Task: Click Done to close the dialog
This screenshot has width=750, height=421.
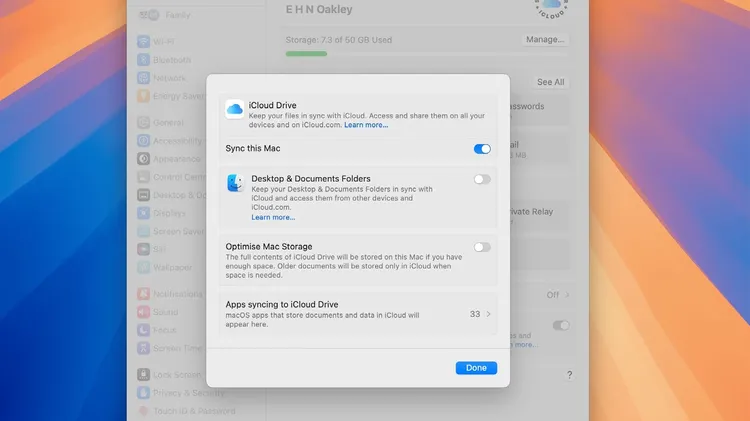Action: (476, 368)
